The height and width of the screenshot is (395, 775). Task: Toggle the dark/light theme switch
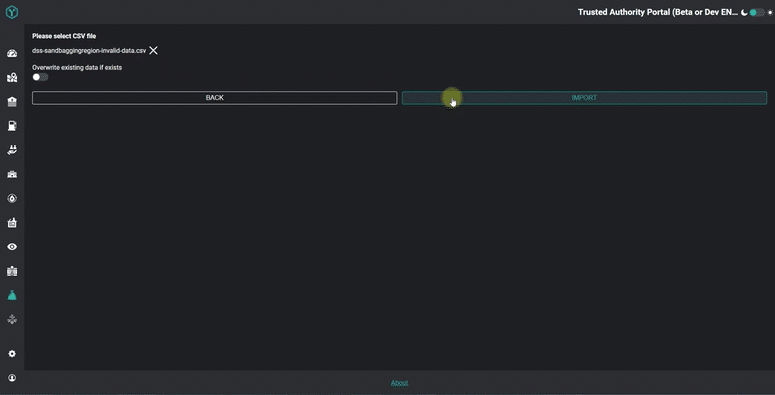[x=757, y=12]
